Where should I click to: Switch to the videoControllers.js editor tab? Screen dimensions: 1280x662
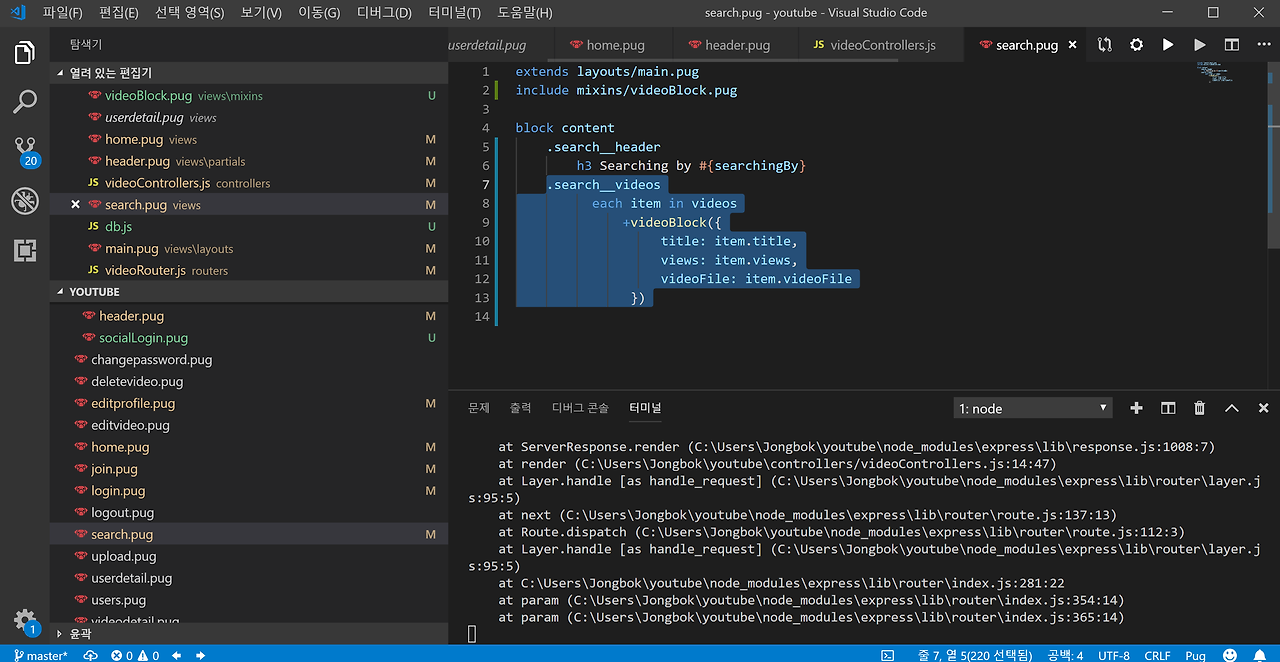pos(882,45)
